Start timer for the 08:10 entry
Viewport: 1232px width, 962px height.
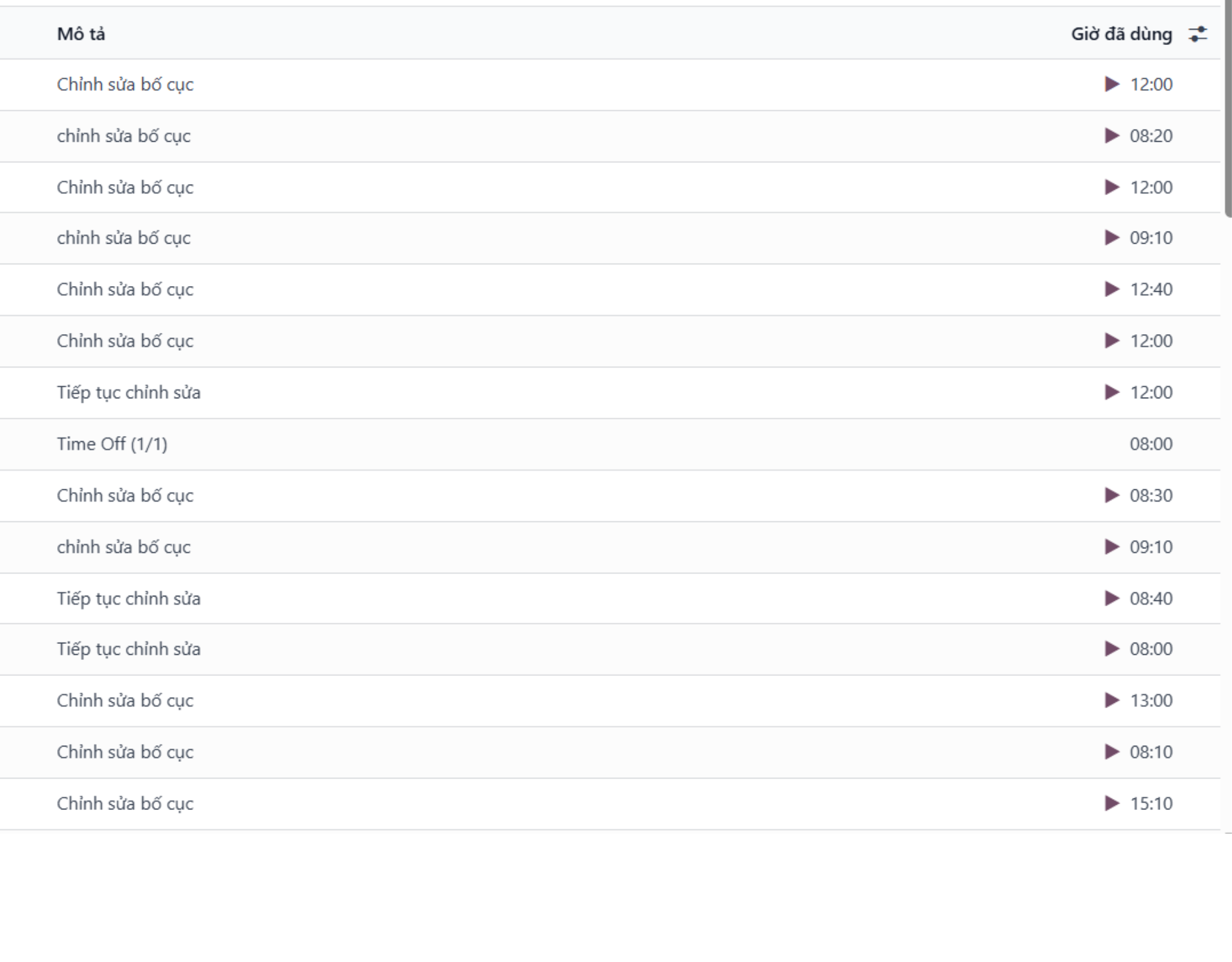pos(1111,752)
